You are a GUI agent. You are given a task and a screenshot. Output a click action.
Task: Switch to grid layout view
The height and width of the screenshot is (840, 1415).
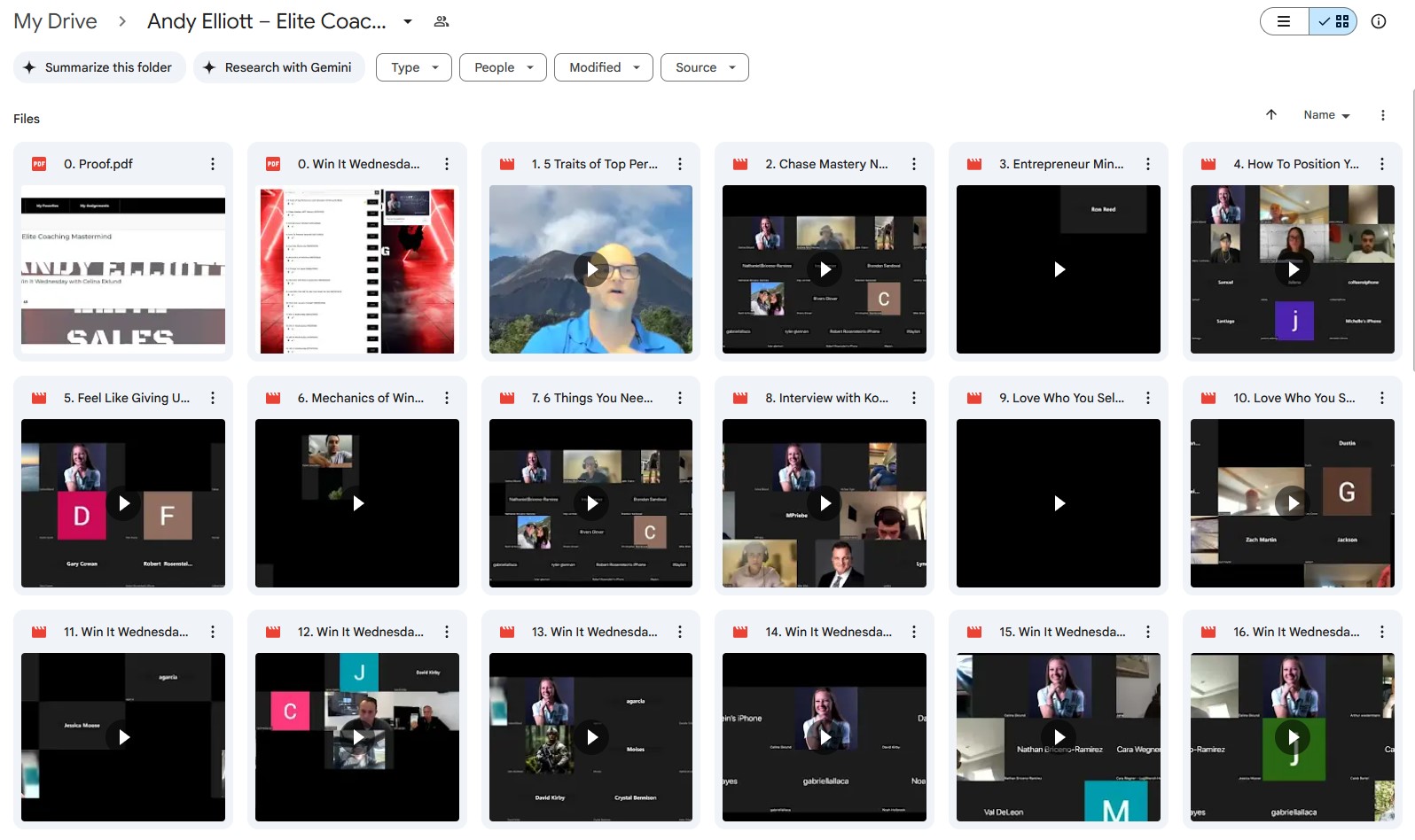(x=1333, y=21)
